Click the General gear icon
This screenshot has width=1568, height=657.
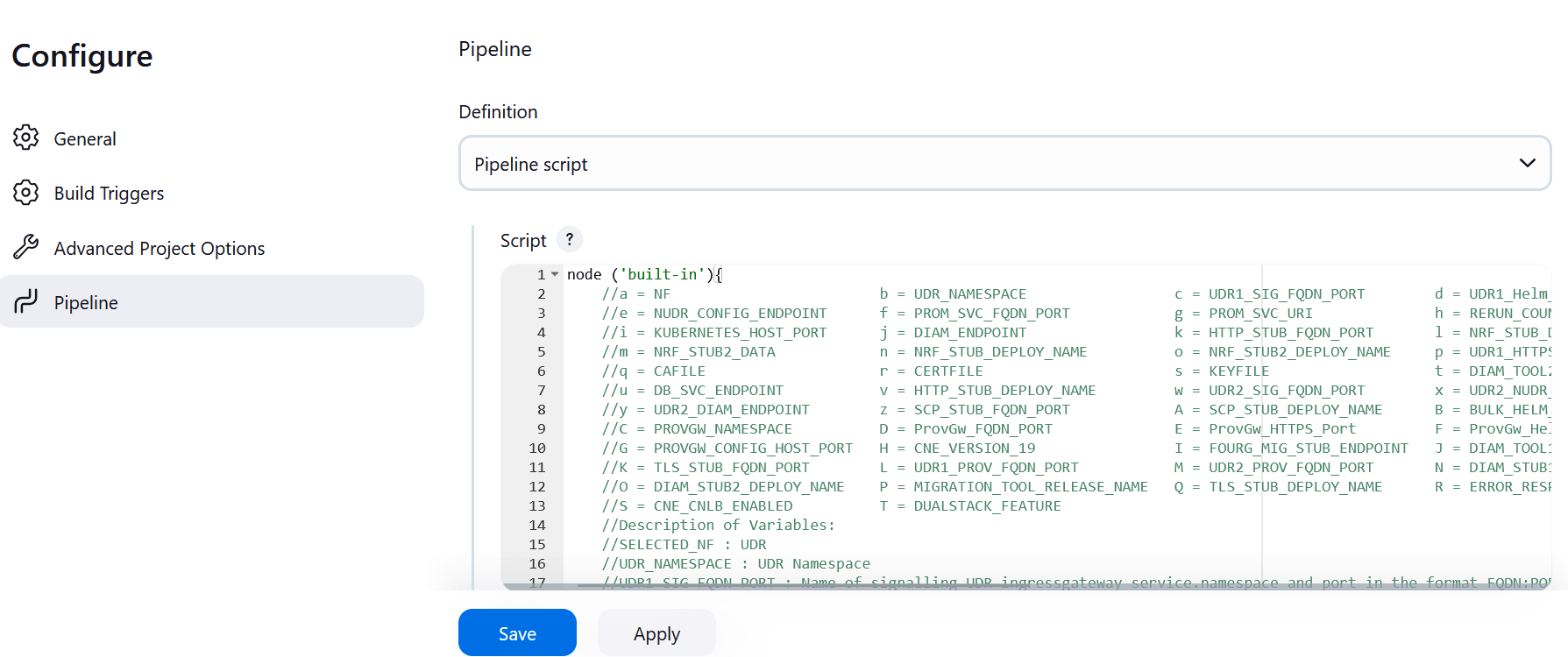click(26, 138)
